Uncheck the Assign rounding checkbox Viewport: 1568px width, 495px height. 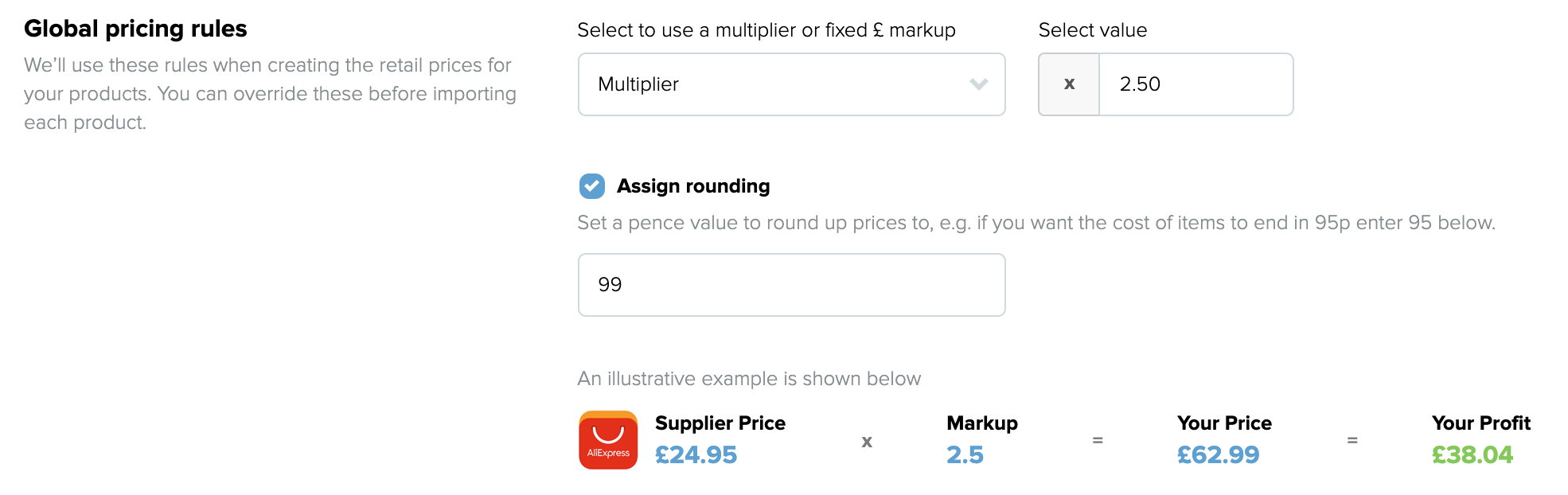591,186
